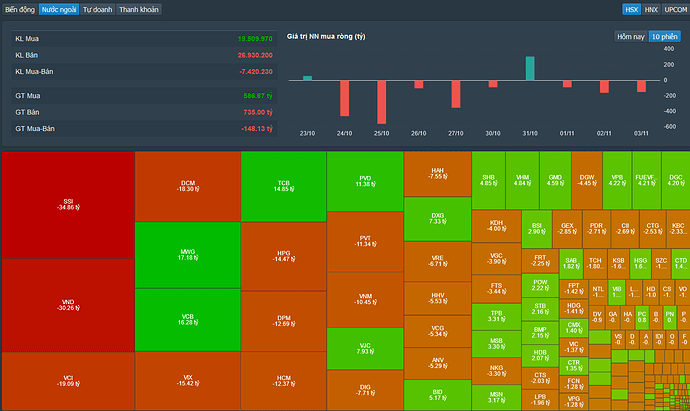Switch to the Biến động tab
690x411 pixels.
[20, 9]
